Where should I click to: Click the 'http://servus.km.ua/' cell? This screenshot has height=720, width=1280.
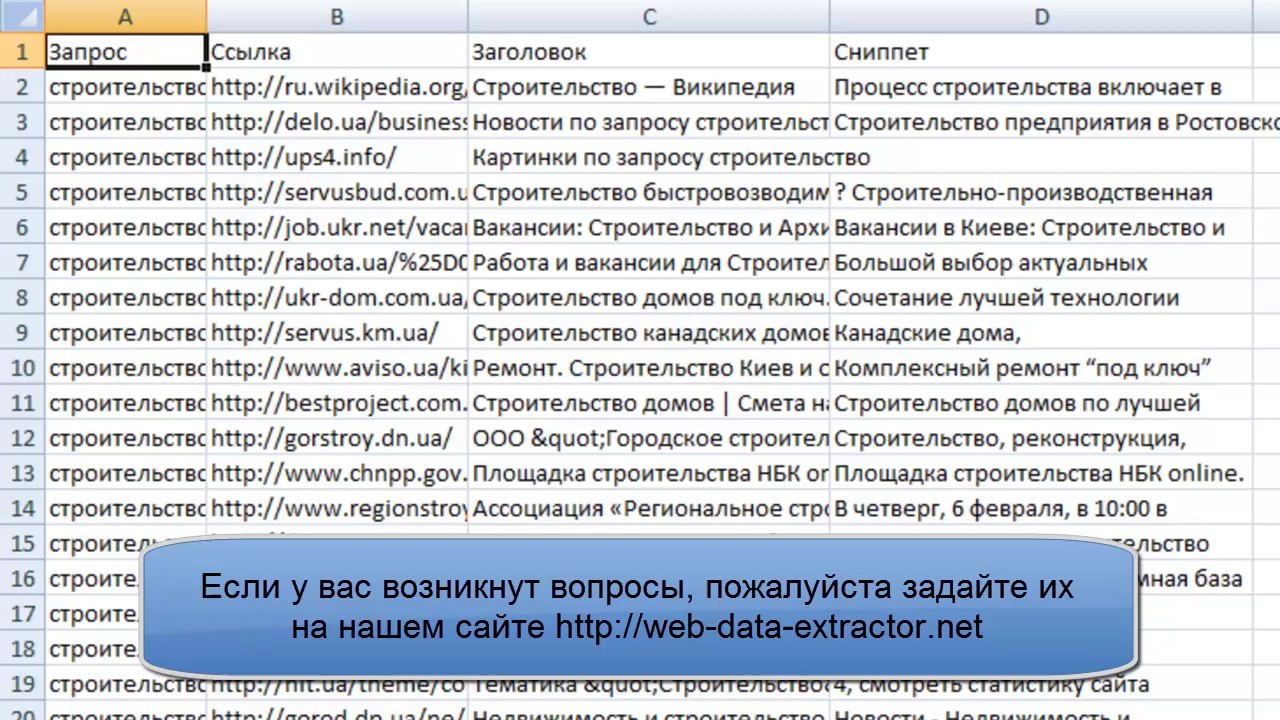[338, 333]
